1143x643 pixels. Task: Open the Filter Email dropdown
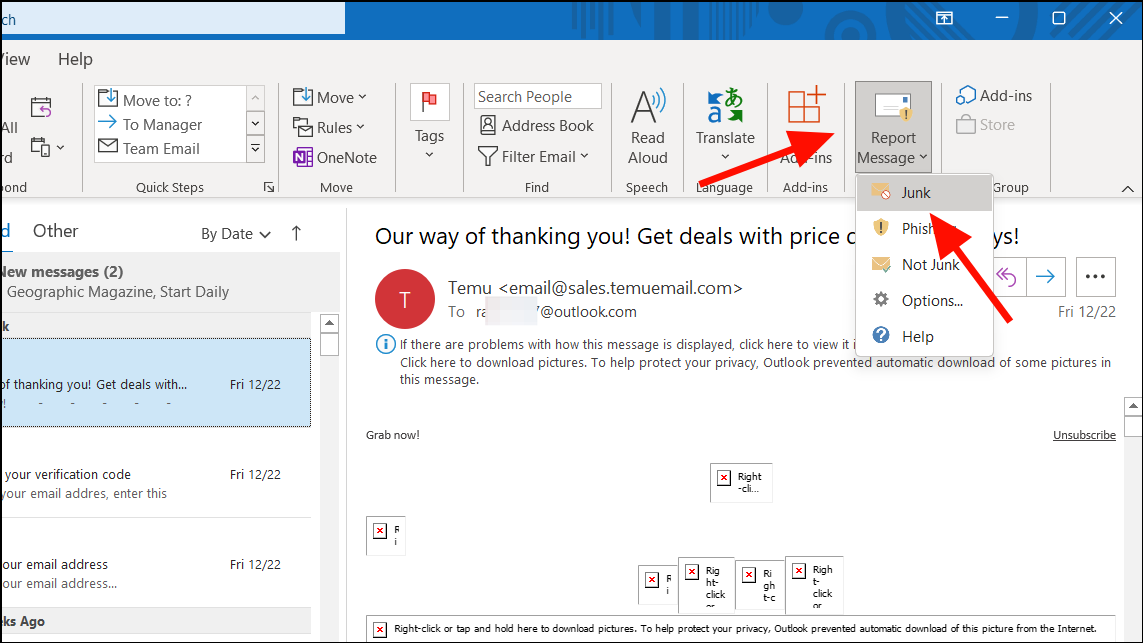534,156
